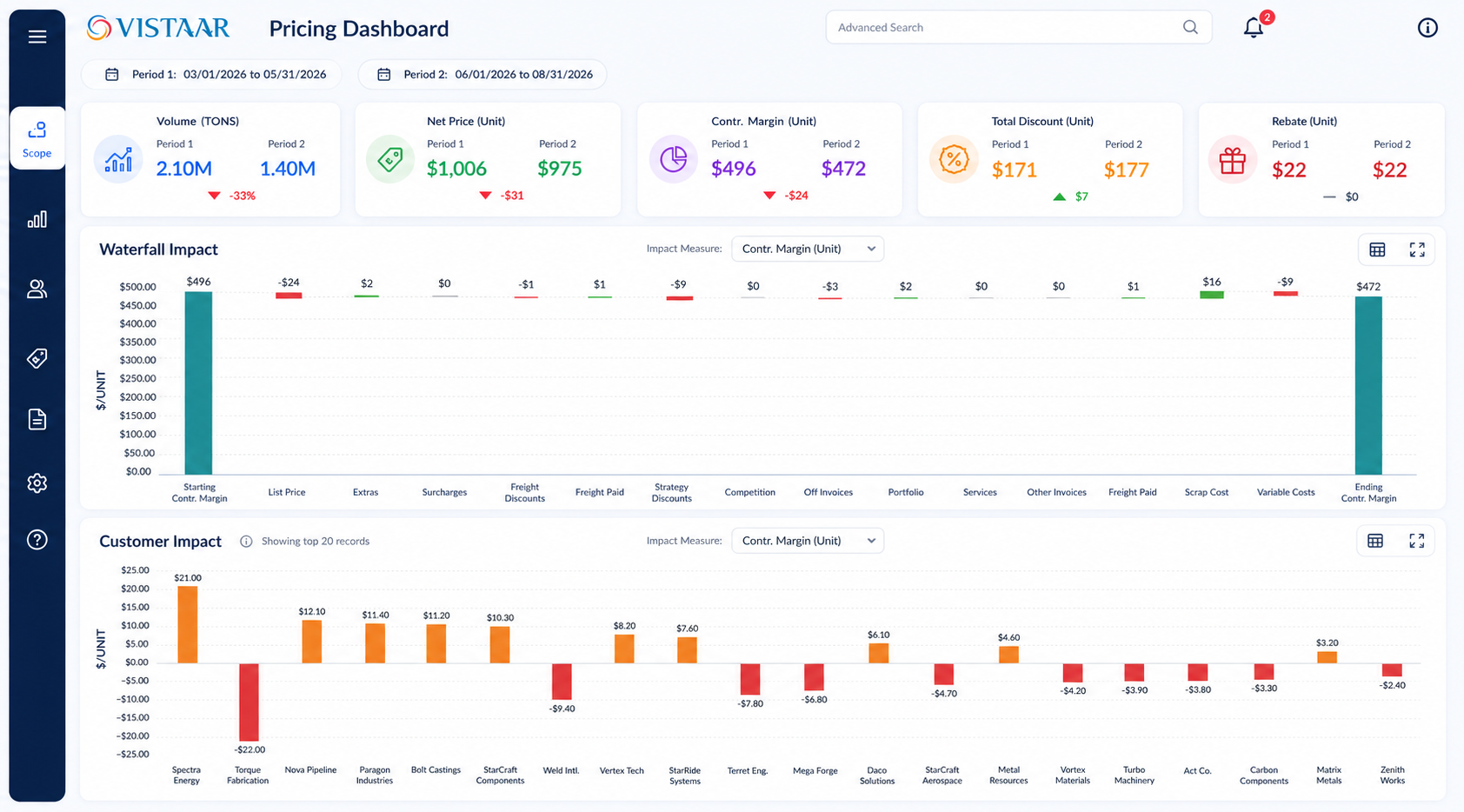This screenshot has width=1464, height=812.
Task: Click the Vertex Tech orange bar
Action: coord(624,649)
